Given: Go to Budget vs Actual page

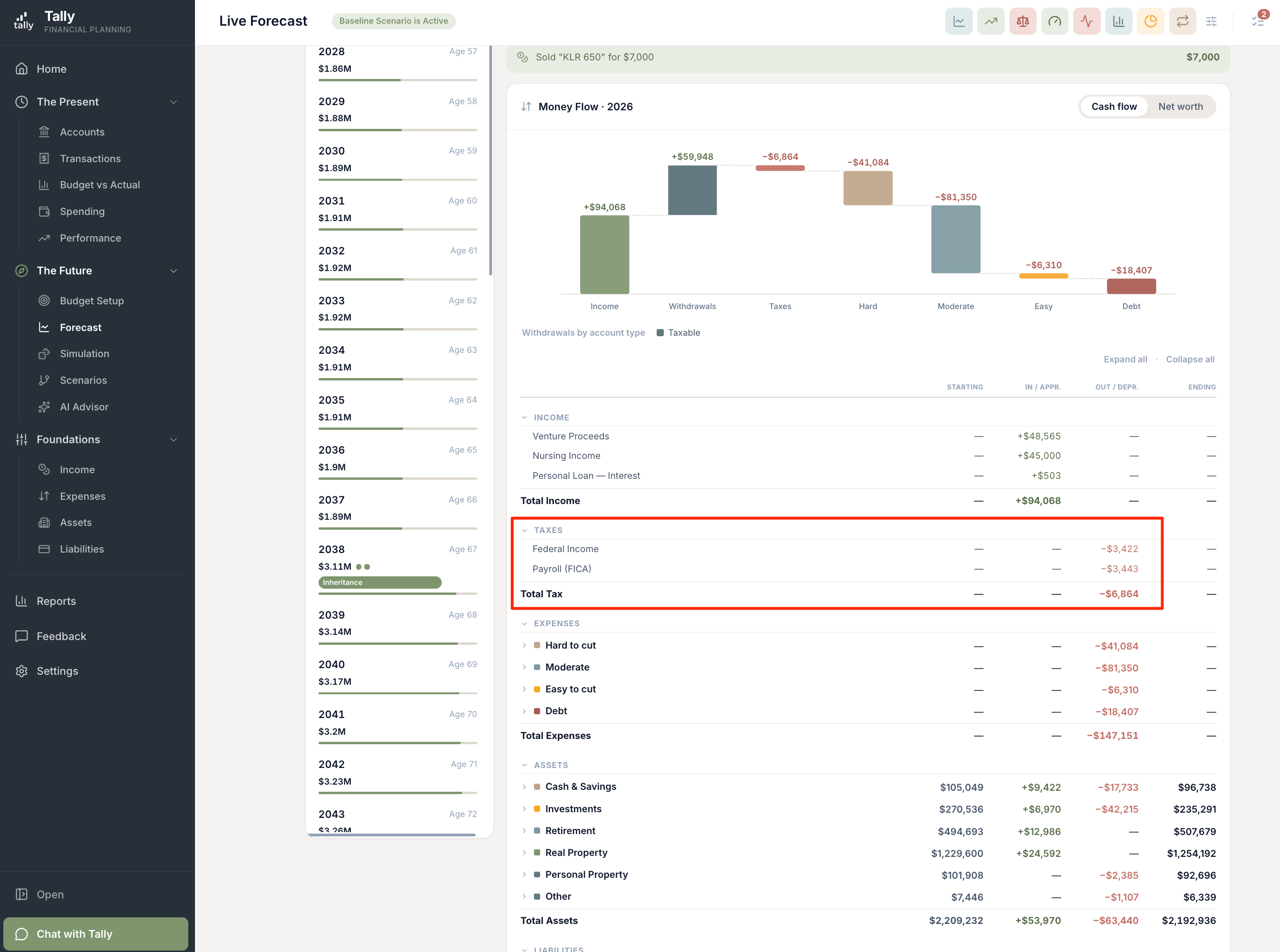Looking at the screenshot, I should coord(100,185).
